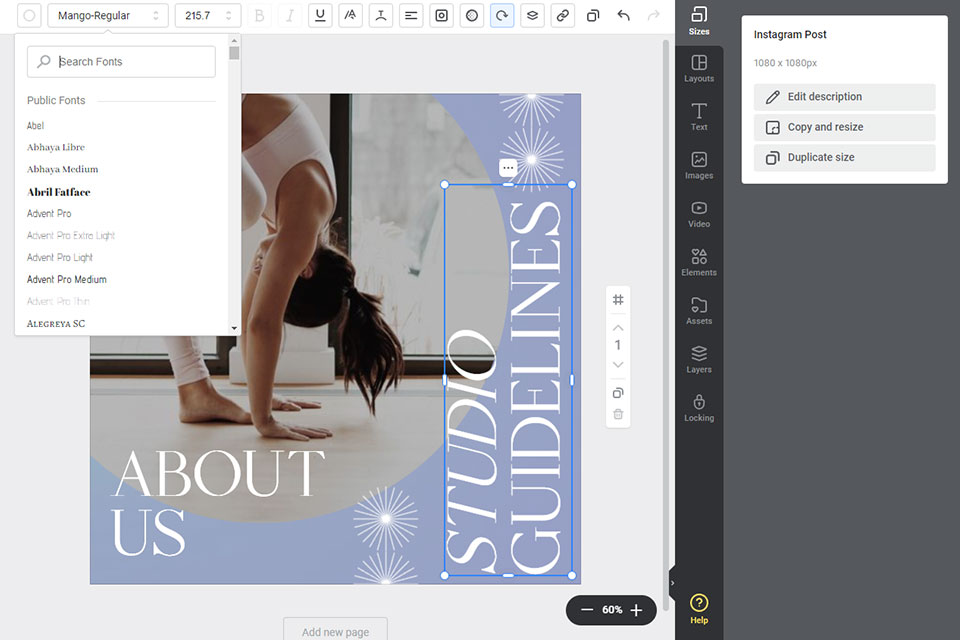Open the Elements panel

point(699,262)
